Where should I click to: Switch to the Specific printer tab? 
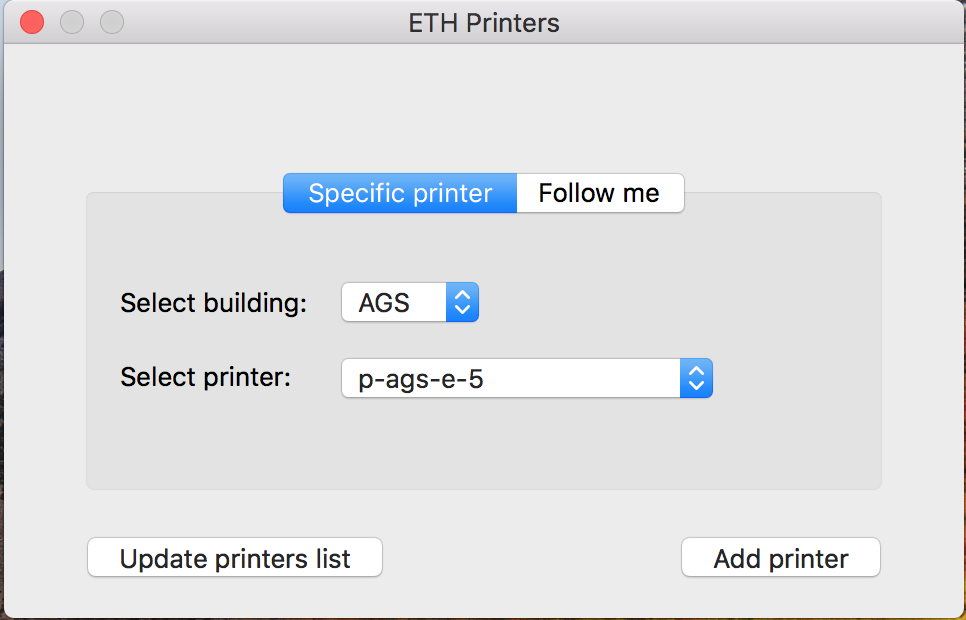coord(400,193)
